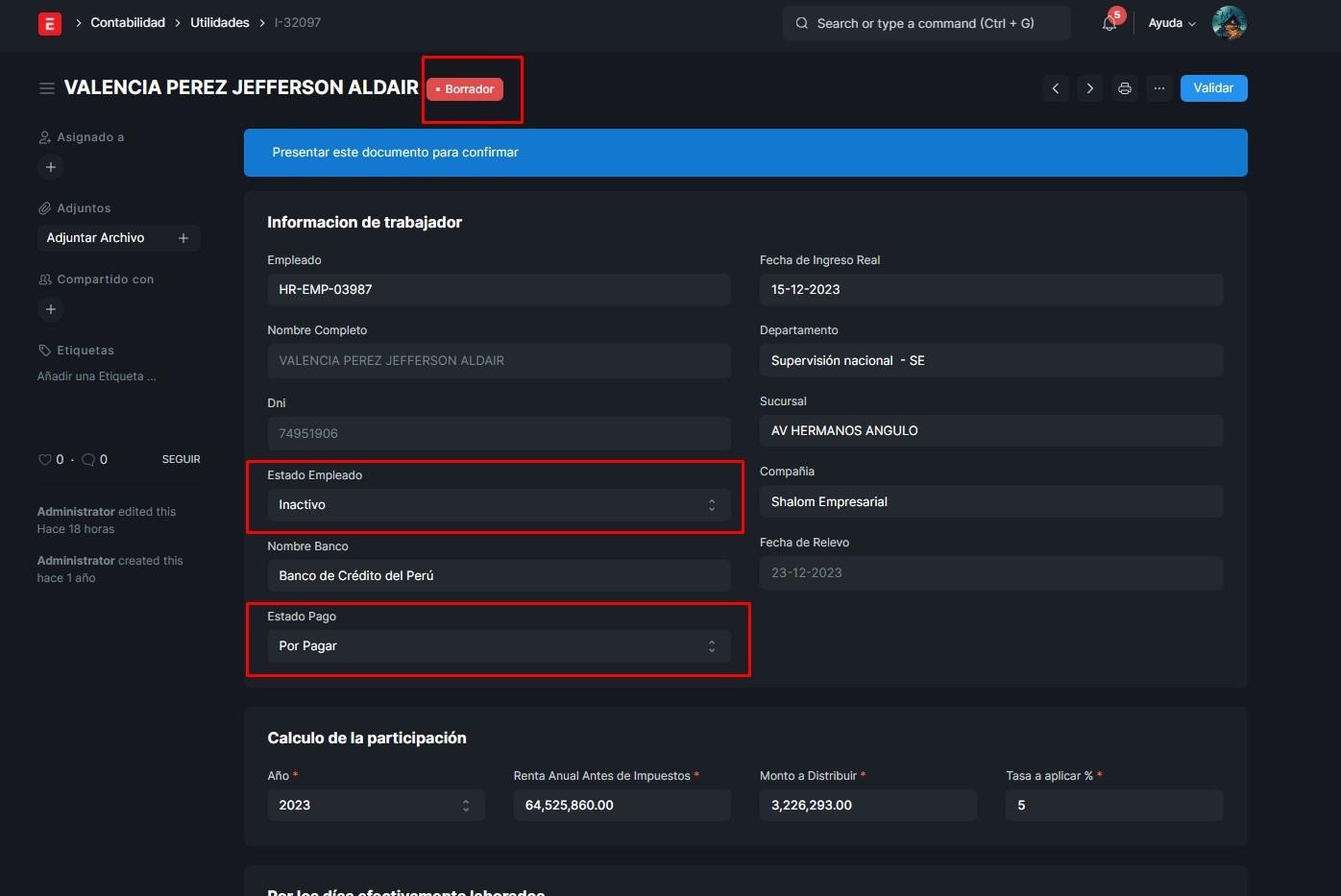1341x896 pixels.
Task: Add an assignee with plus icon
Action: click(x=51, y=167)
